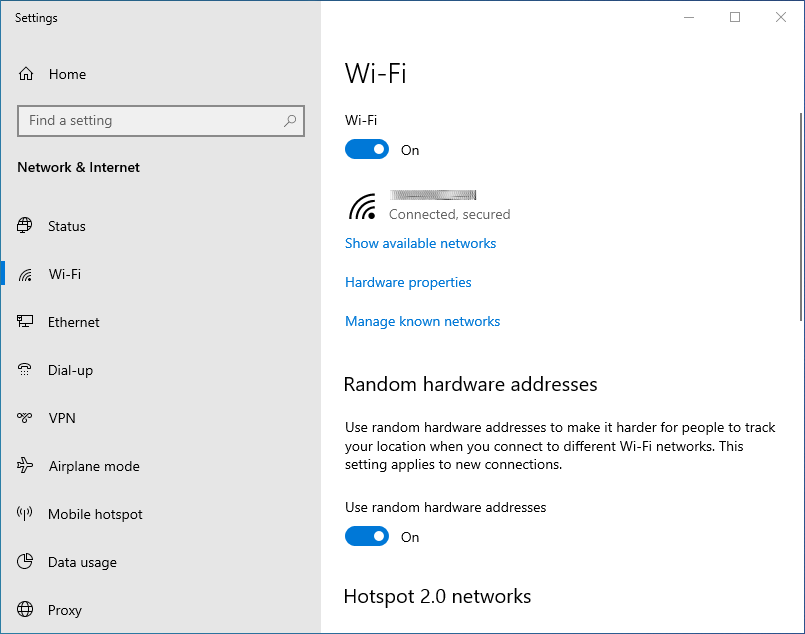Click the Wi-Fi signal icon in the sidebar
Screen dimensions: 805x634
(25, 275)
